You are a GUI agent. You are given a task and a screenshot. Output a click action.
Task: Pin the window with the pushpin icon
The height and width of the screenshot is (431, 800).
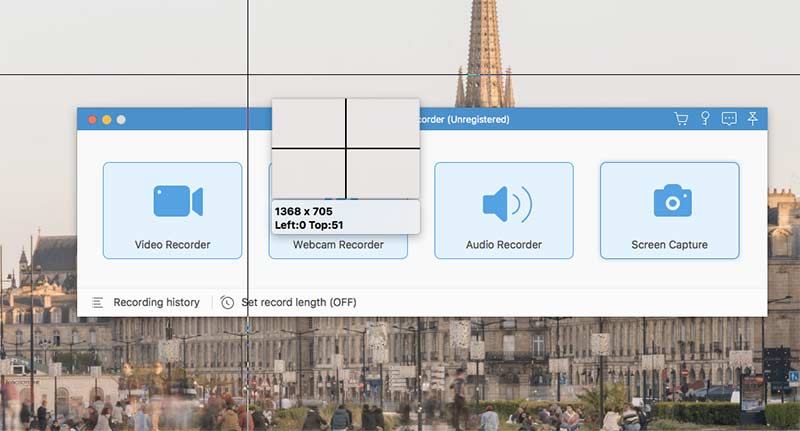[x=753, y=119]
